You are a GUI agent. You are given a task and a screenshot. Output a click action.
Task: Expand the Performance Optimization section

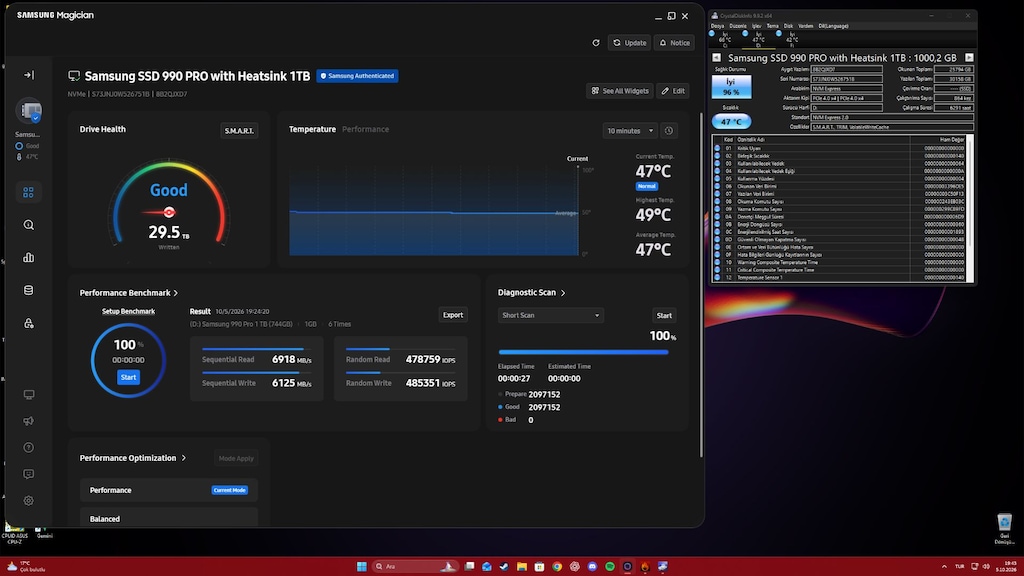point(133,458)
